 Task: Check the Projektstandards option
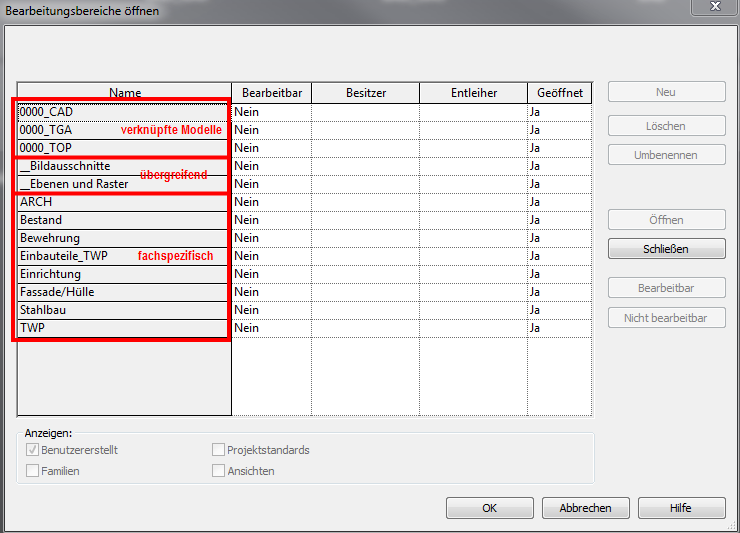[218, 450]
